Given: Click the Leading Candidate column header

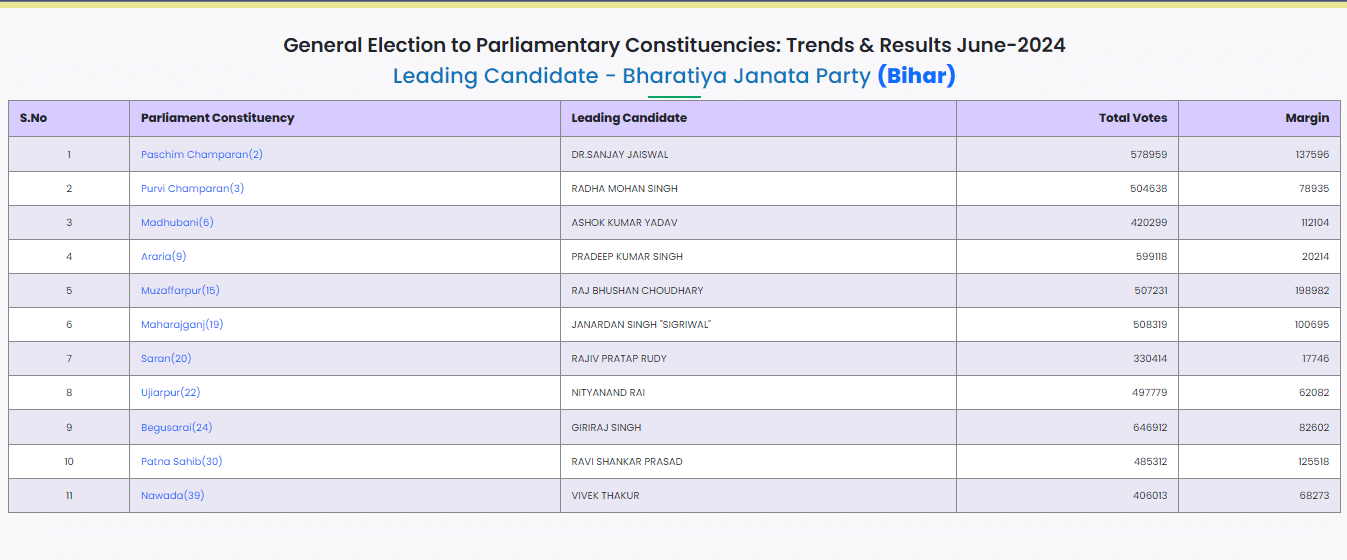Looking at the screenshot, I should click(x=629, y=118).
